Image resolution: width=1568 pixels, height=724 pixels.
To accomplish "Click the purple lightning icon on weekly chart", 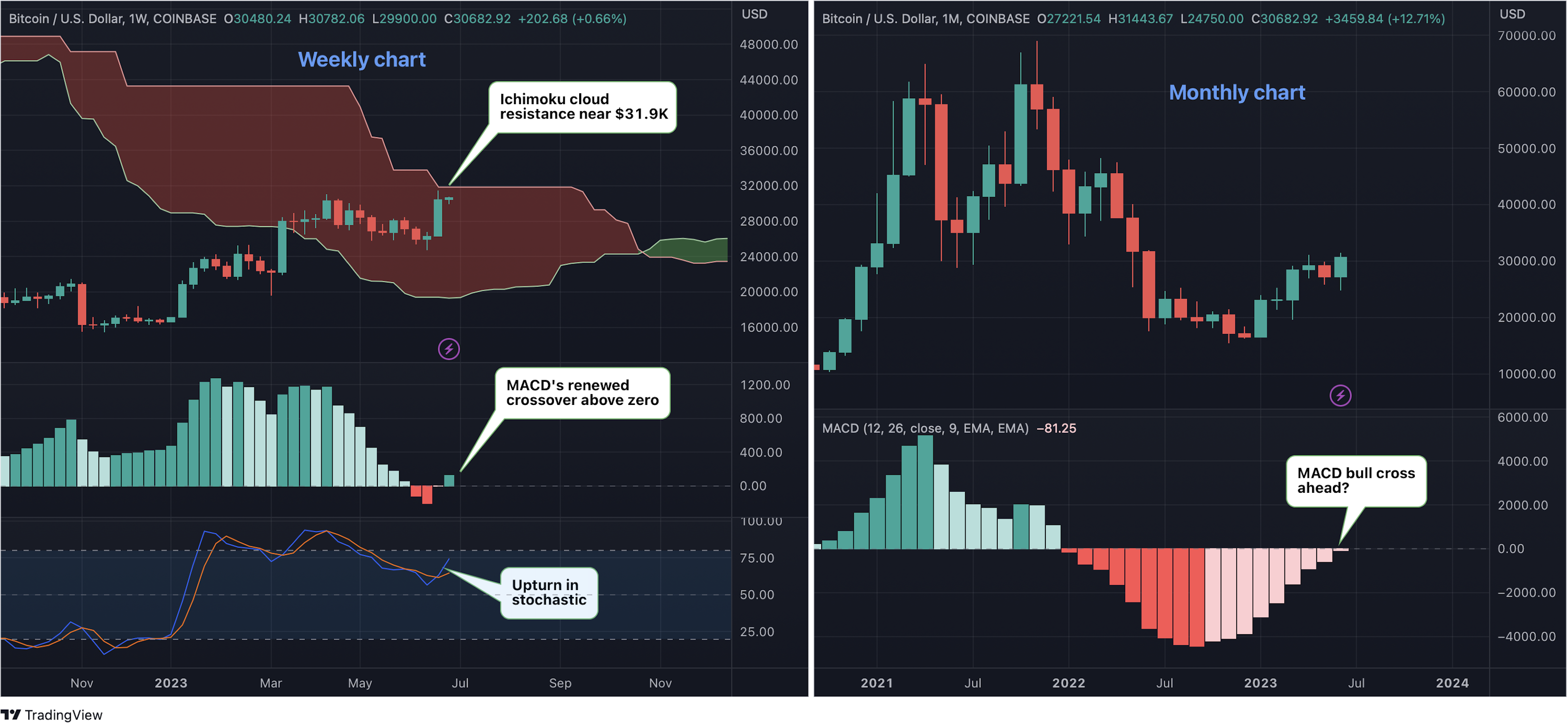I will point(449,349).
